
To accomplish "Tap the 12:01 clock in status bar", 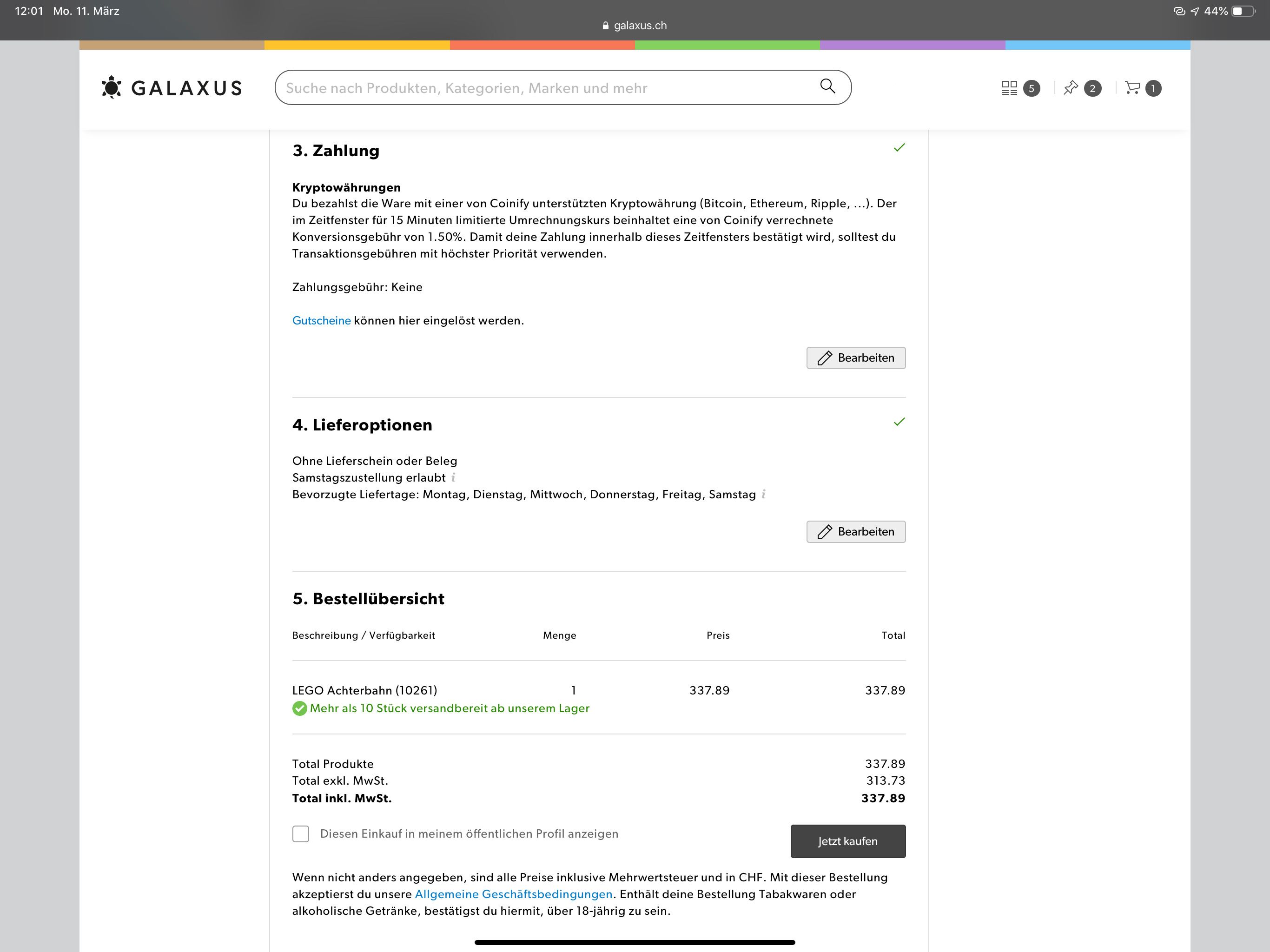I will (29, 11).
